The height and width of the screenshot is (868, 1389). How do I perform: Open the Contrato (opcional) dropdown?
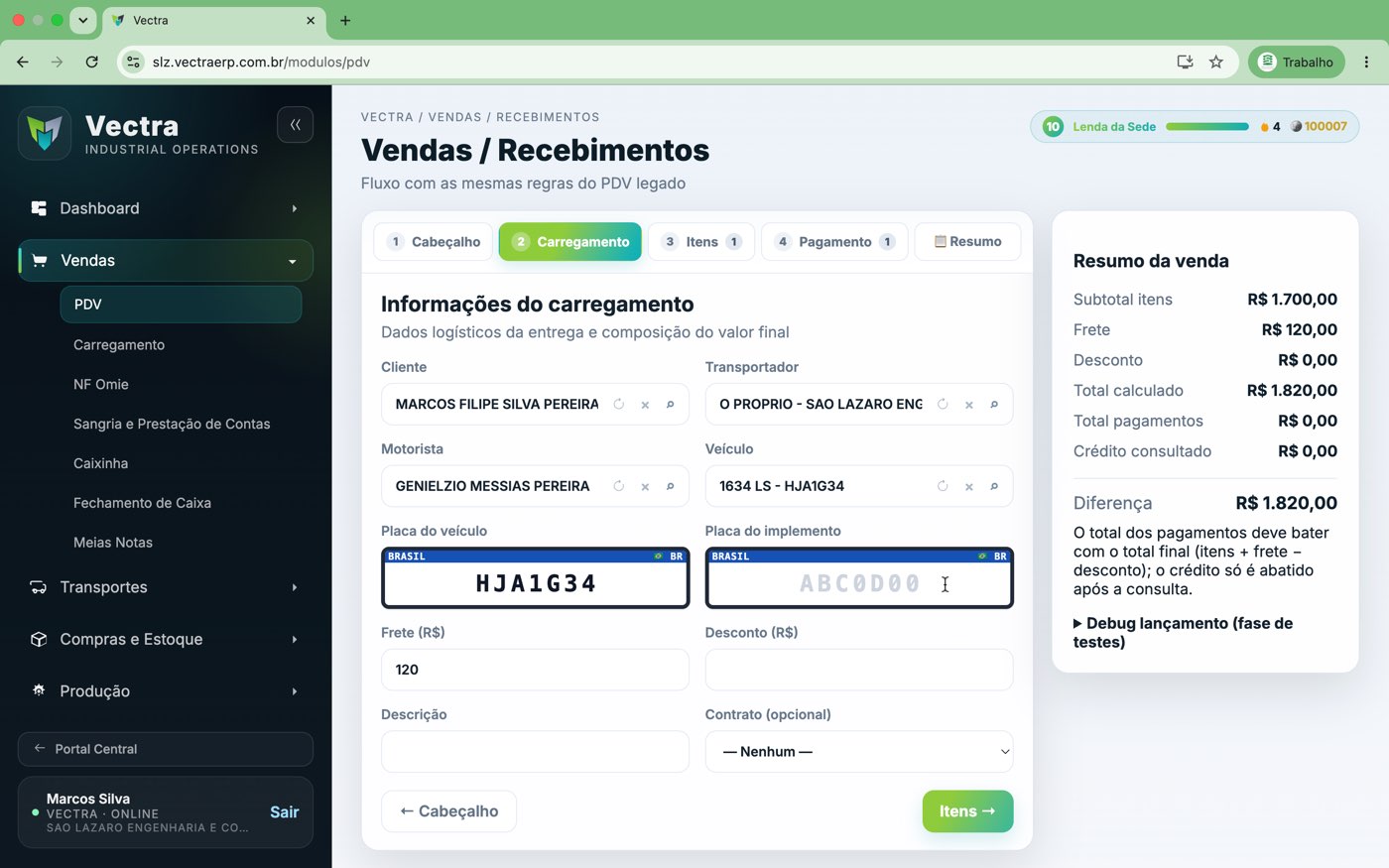point(859,752)
